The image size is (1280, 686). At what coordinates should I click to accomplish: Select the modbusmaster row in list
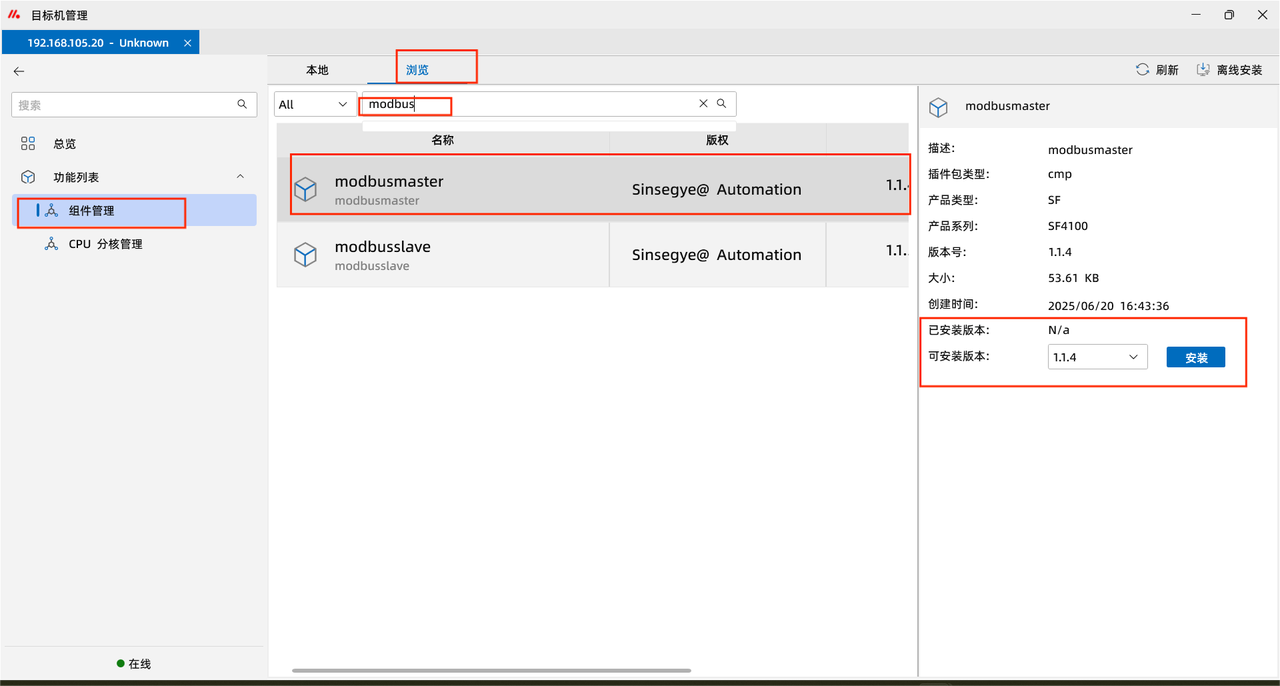600,189
